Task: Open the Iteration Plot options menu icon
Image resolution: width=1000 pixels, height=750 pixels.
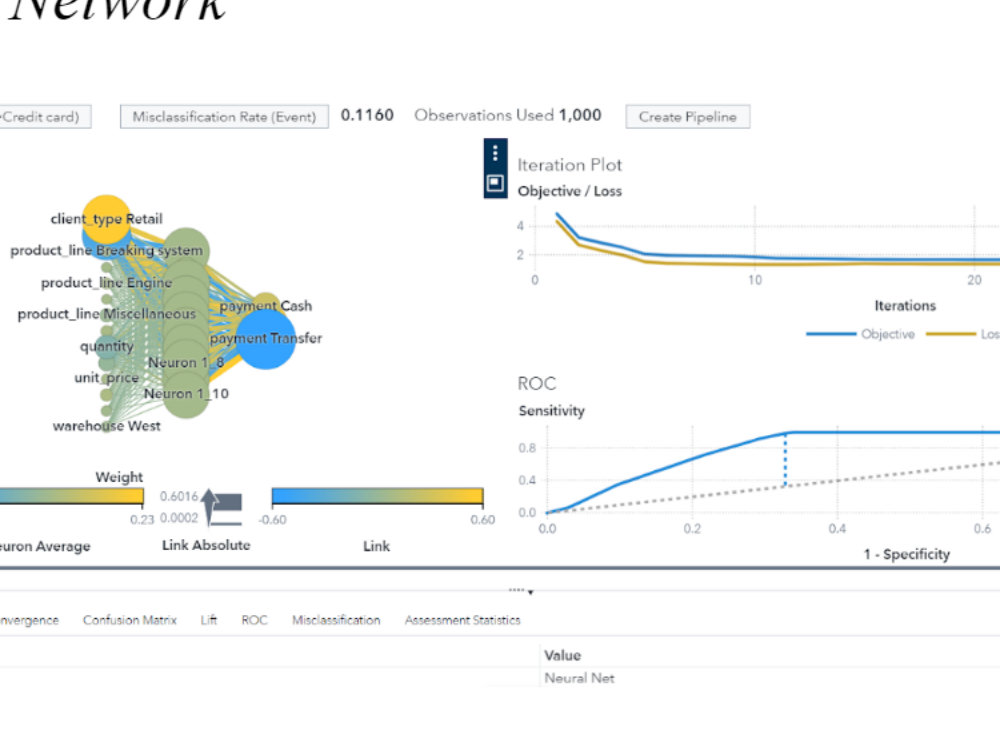Action: (496, 153)
